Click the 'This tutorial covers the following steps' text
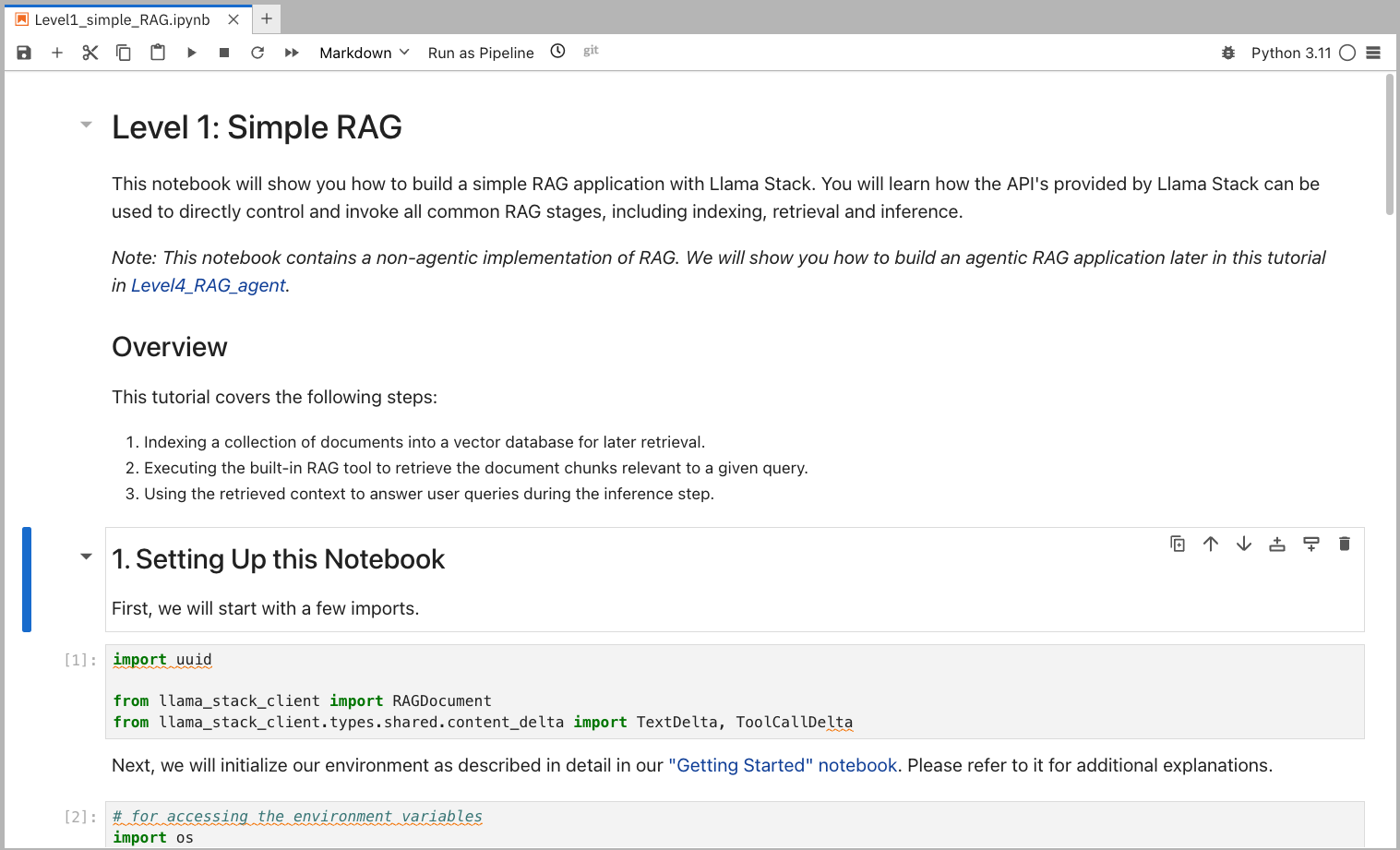The height and width of the screenshot is (850, 1400). [x=274, y=397]
